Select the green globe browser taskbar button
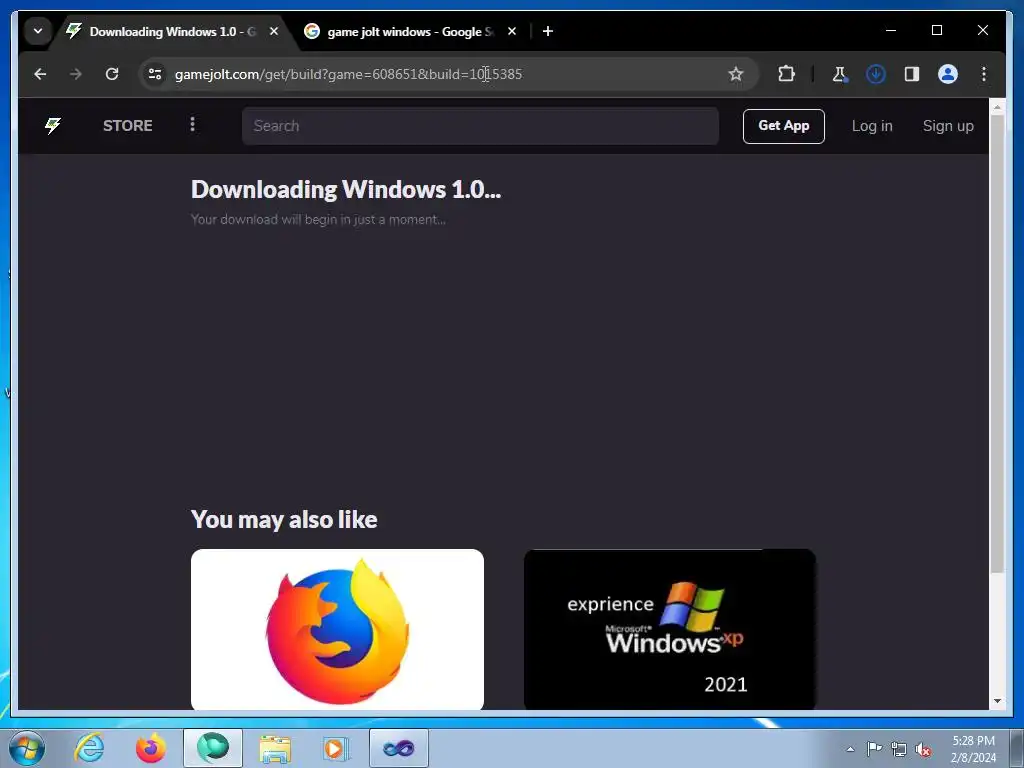 click(213, 748)
